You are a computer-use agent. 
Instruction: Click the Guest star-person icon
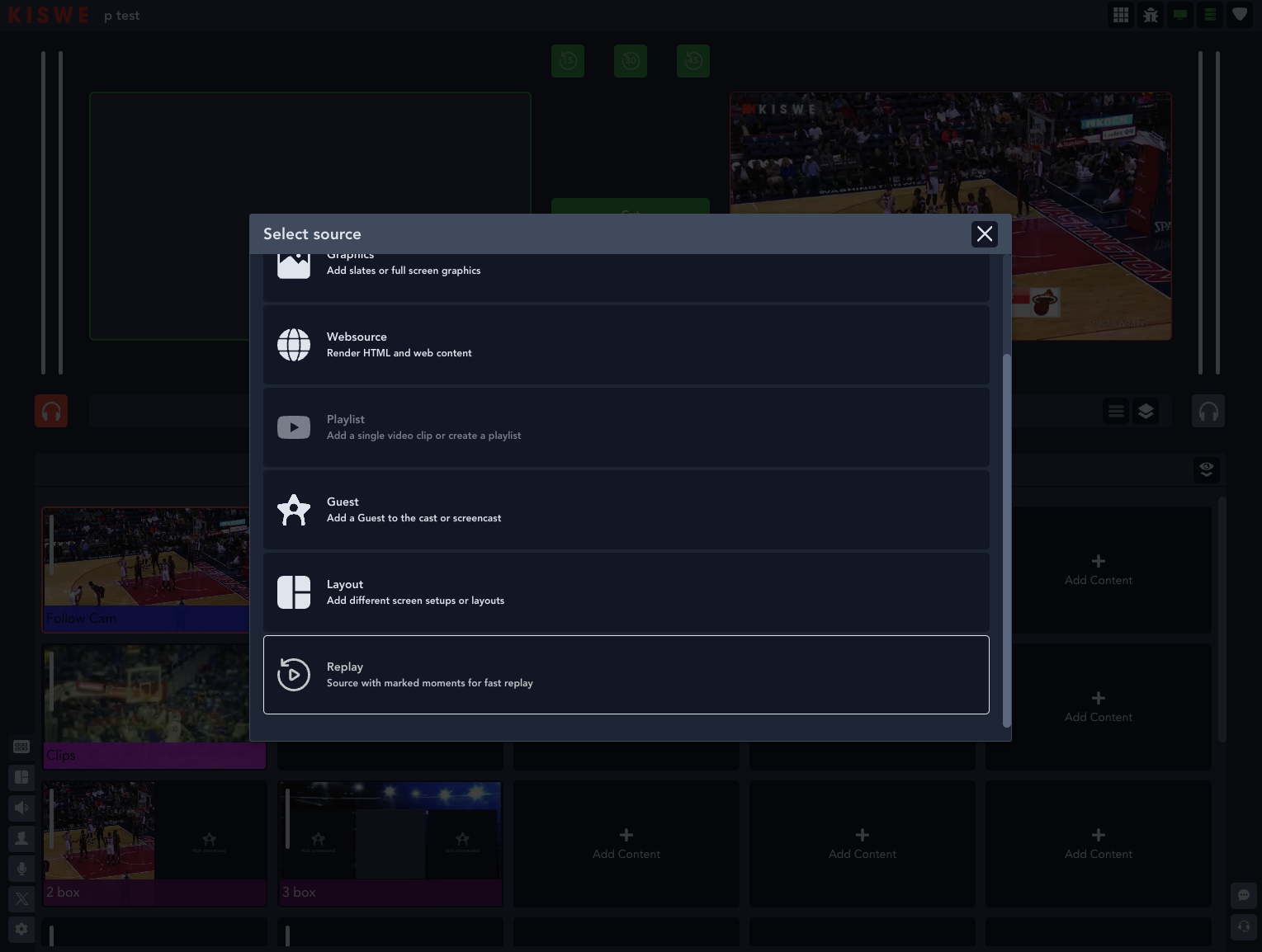[293, 509]
